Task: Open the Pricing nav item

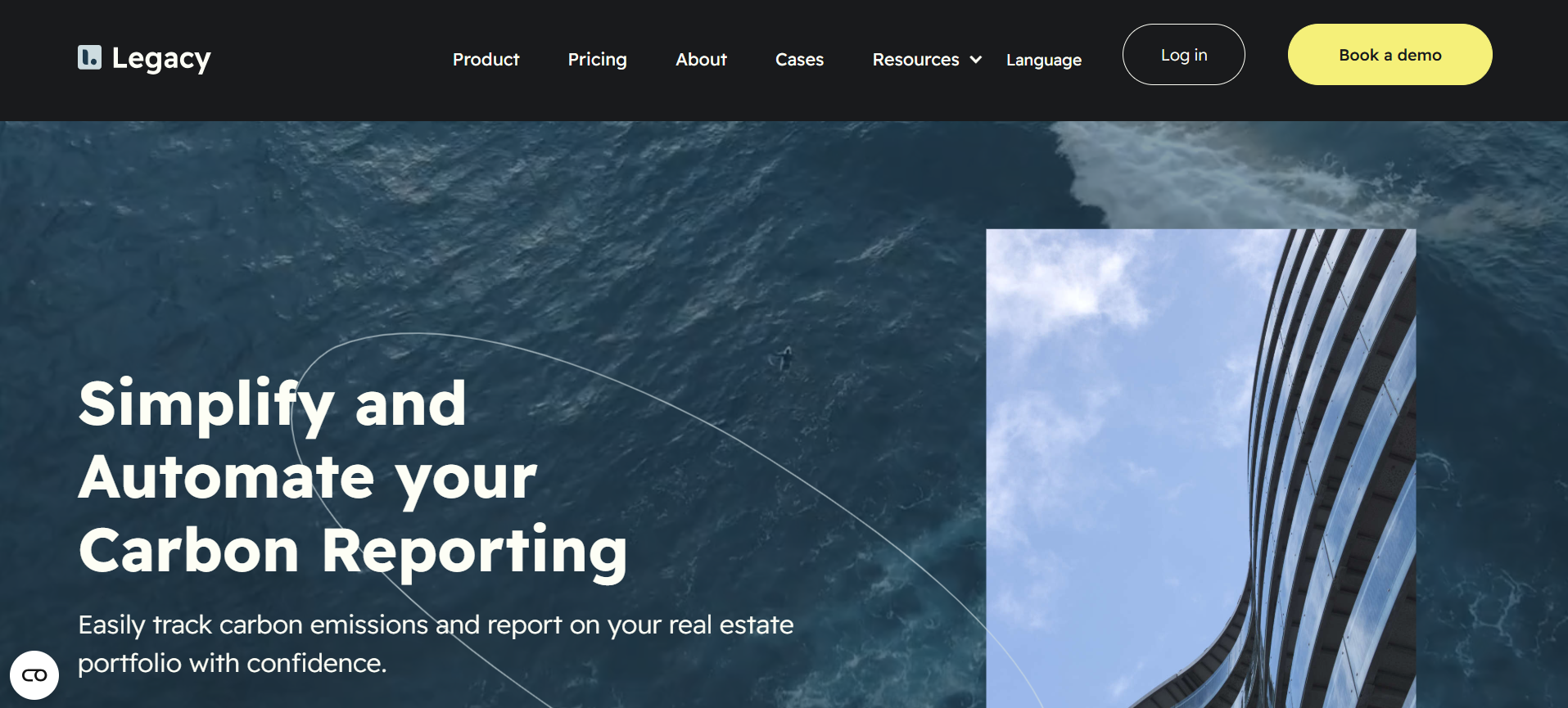Action: tap(598, 60)
